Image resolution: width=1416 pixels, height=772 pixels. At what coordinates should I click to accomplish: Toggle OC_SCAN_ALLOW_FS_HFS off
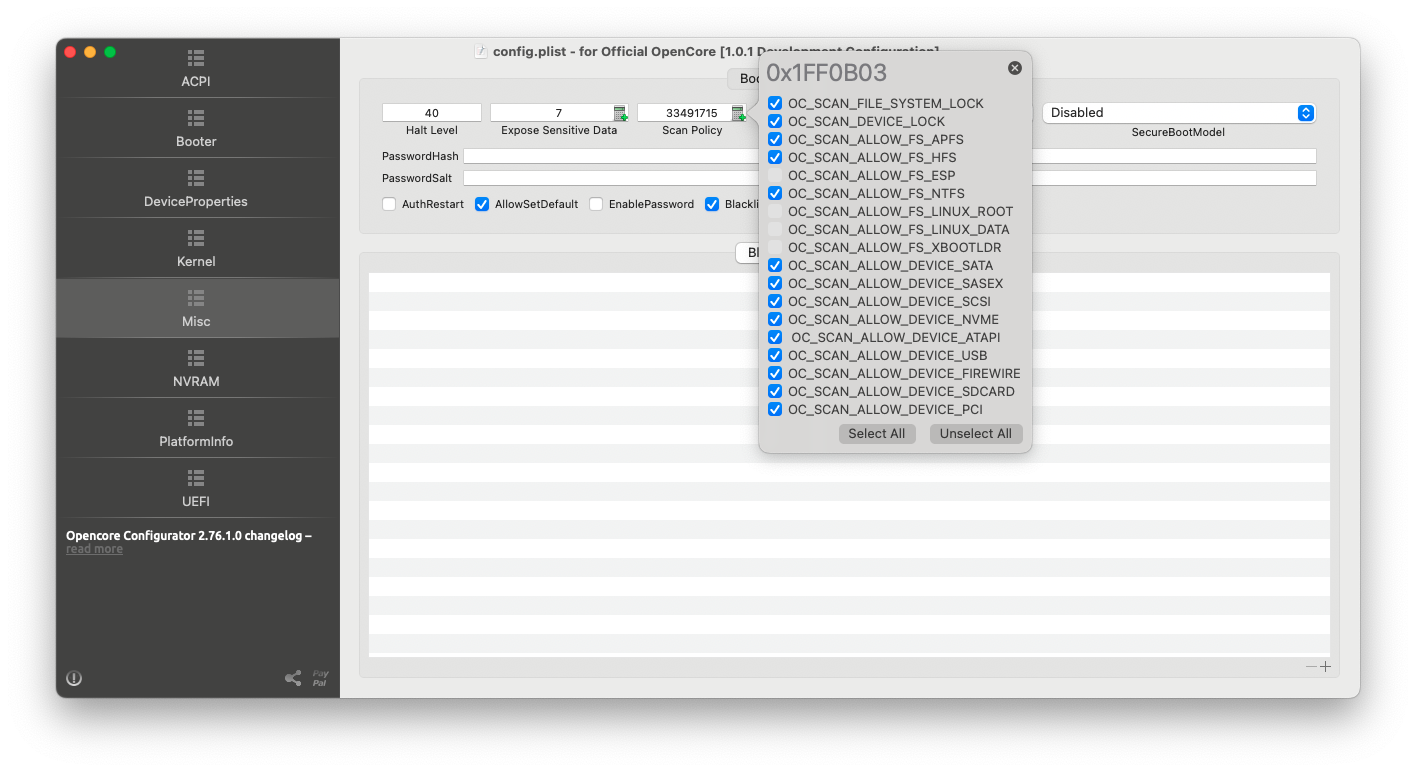click(x=775, y=157)
